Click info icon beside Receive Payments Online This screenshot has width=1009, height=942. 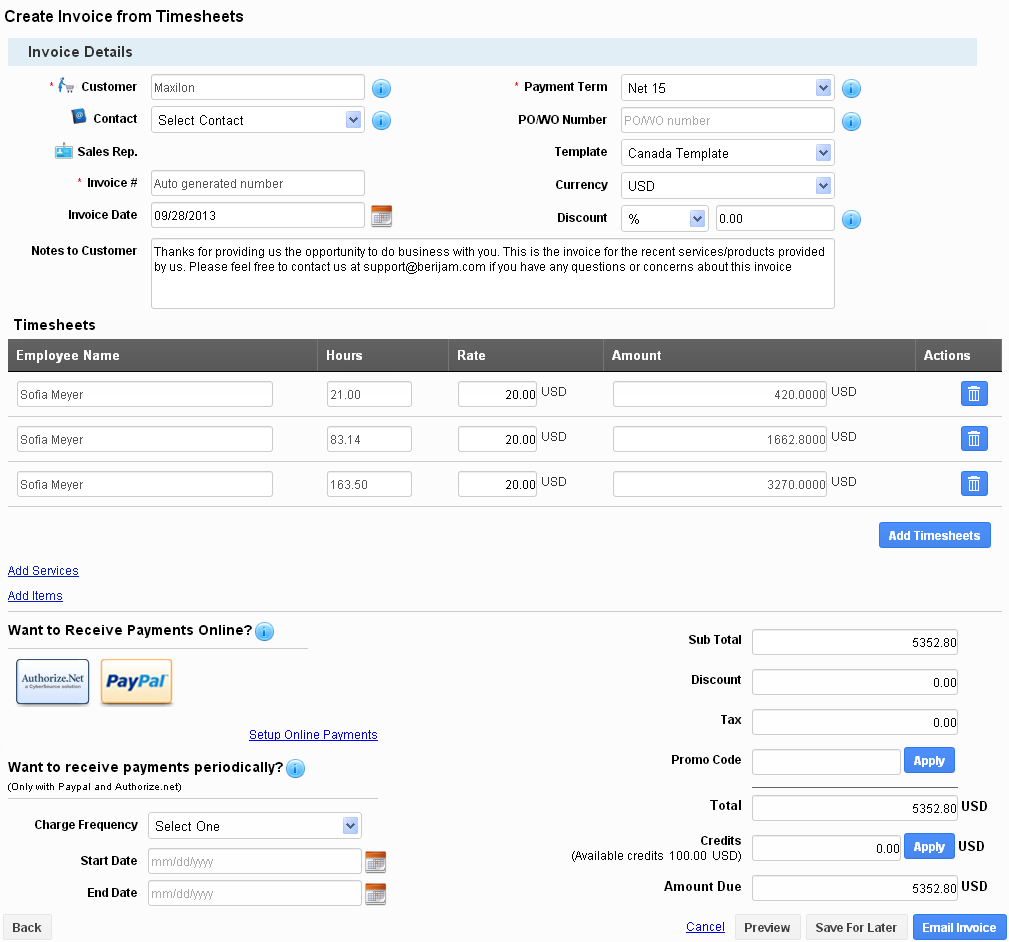point(264,632)
